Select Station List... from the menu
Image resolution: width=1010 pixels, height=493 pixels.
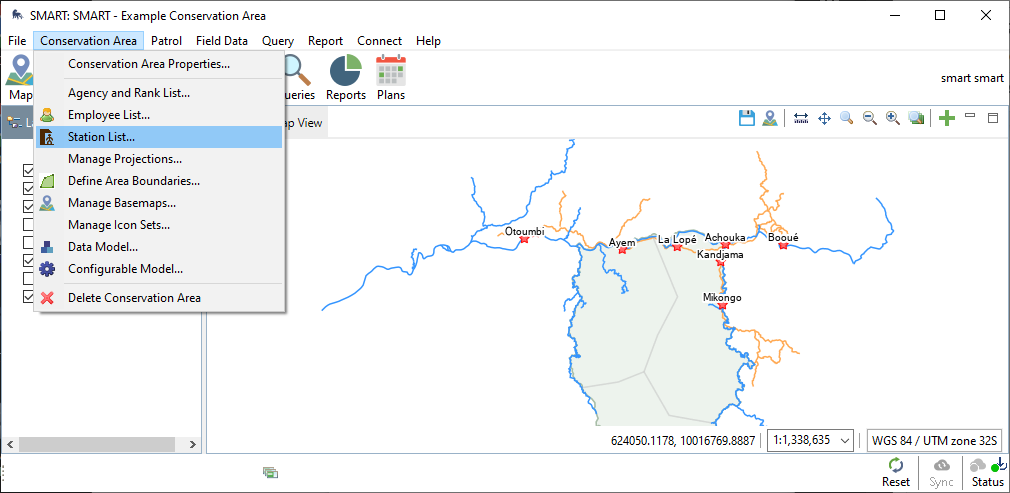tap(101, 137)
